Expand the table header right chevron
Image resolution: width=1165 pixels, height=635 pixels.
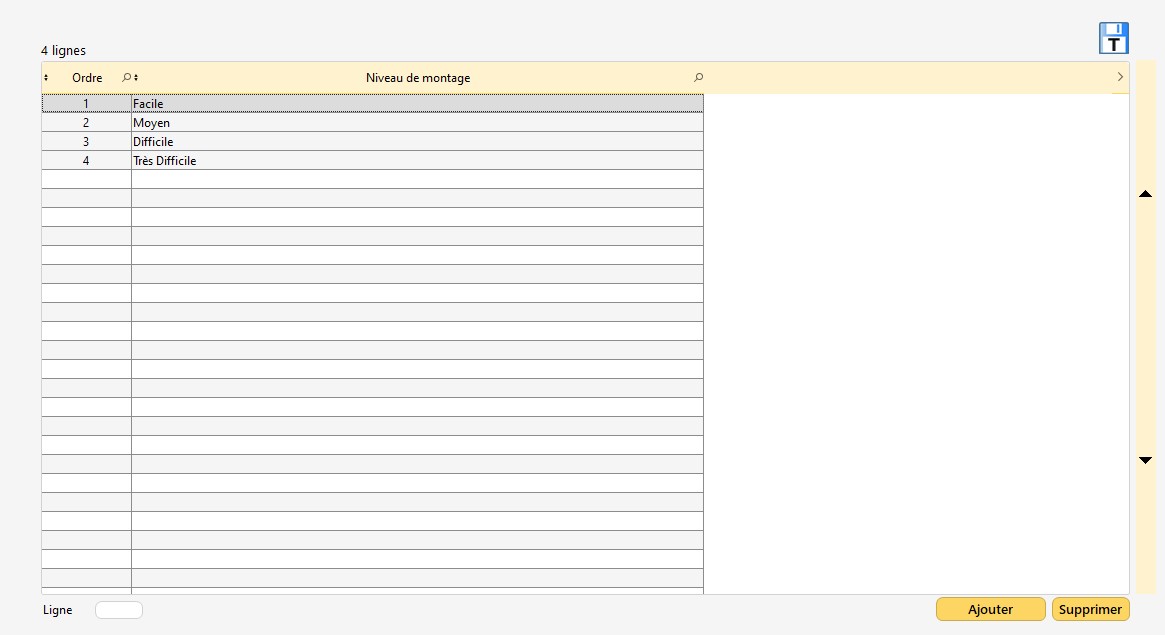[x=1119, y=77]
